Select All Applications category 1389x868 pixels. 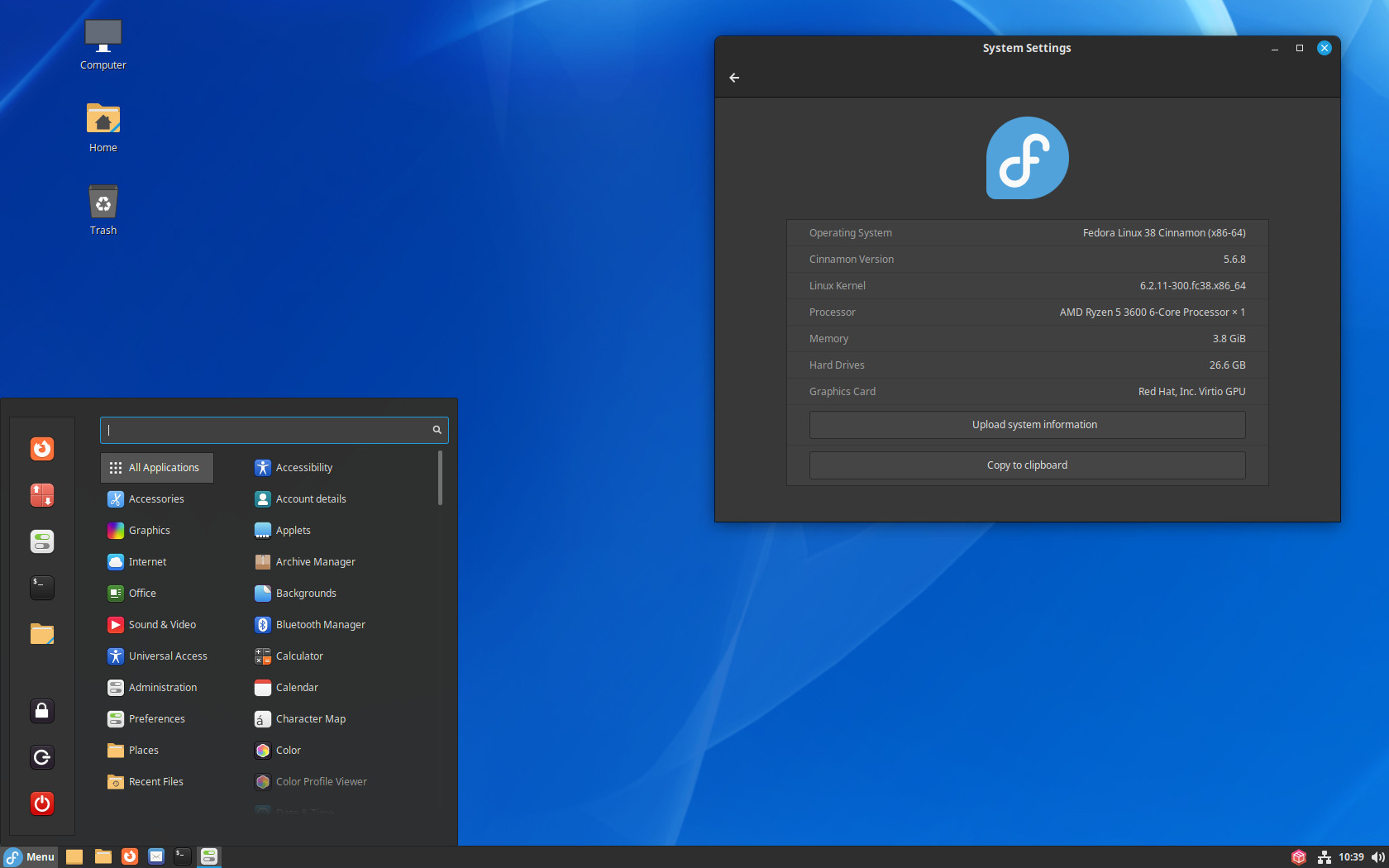pyautogui.click(x=157, y=468)
